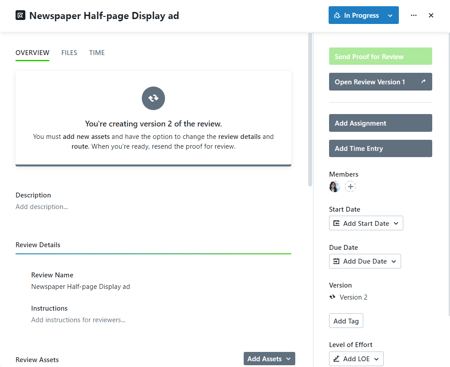Click the review name Newspaper Half-page Display ad
This screenshot has height=367, width=450.
81,286
